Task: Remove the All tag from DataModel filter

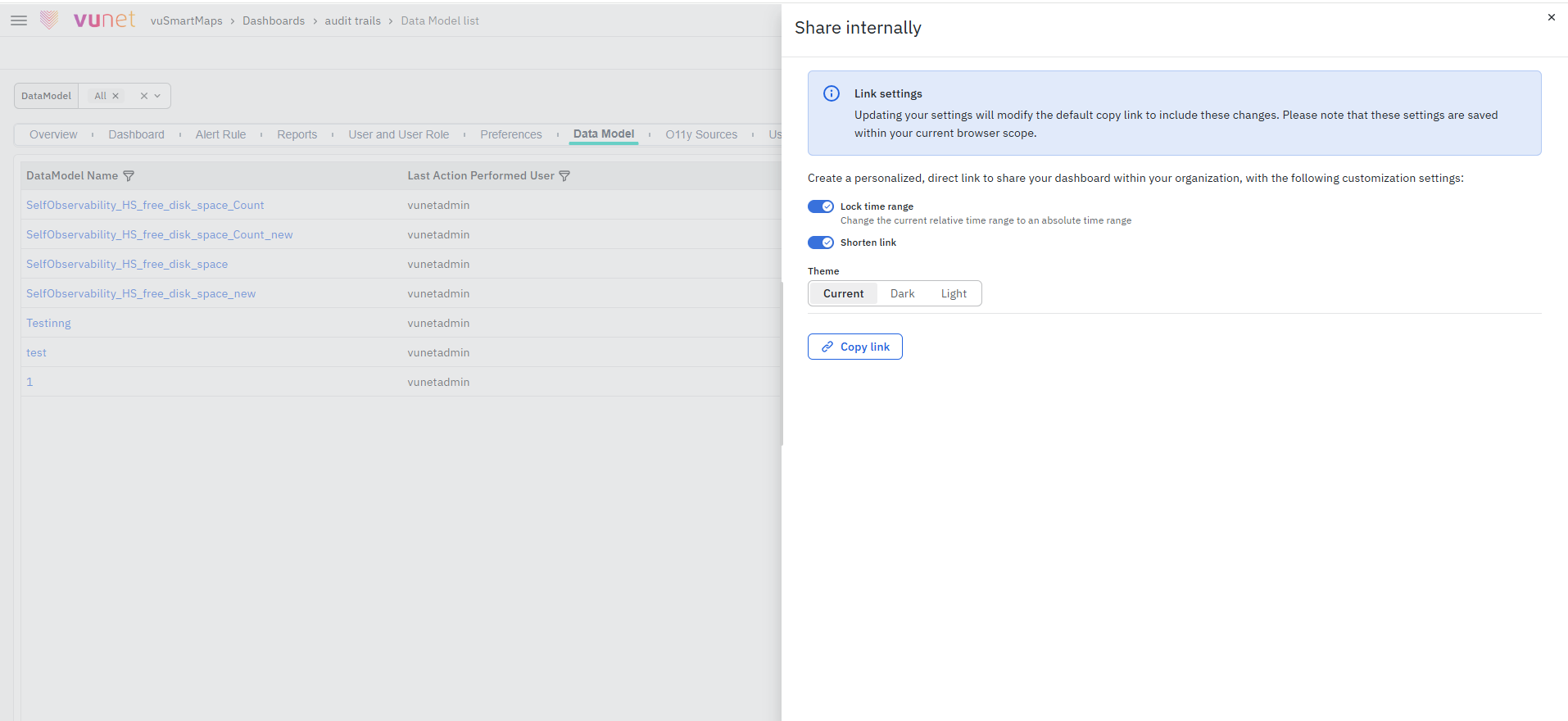Action: (116, 96)
